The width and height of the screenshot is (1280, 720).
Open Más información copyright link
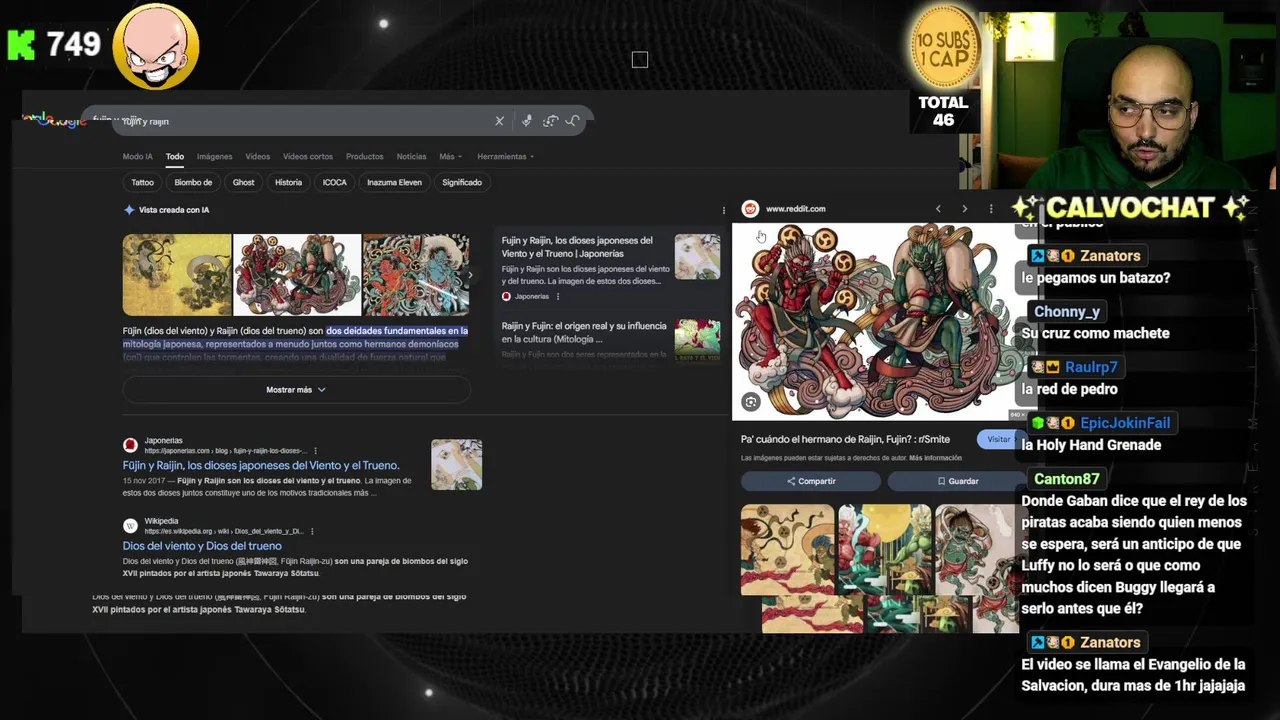click(x=936, y=458)
